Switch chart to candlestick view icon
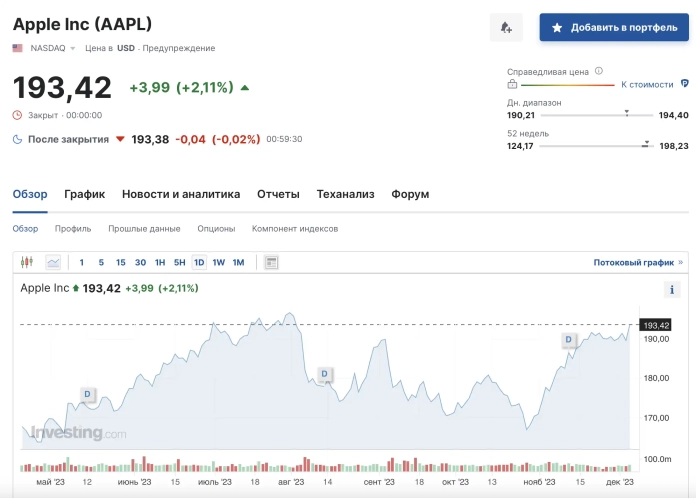Screen dimensions: 696x498 27,262
